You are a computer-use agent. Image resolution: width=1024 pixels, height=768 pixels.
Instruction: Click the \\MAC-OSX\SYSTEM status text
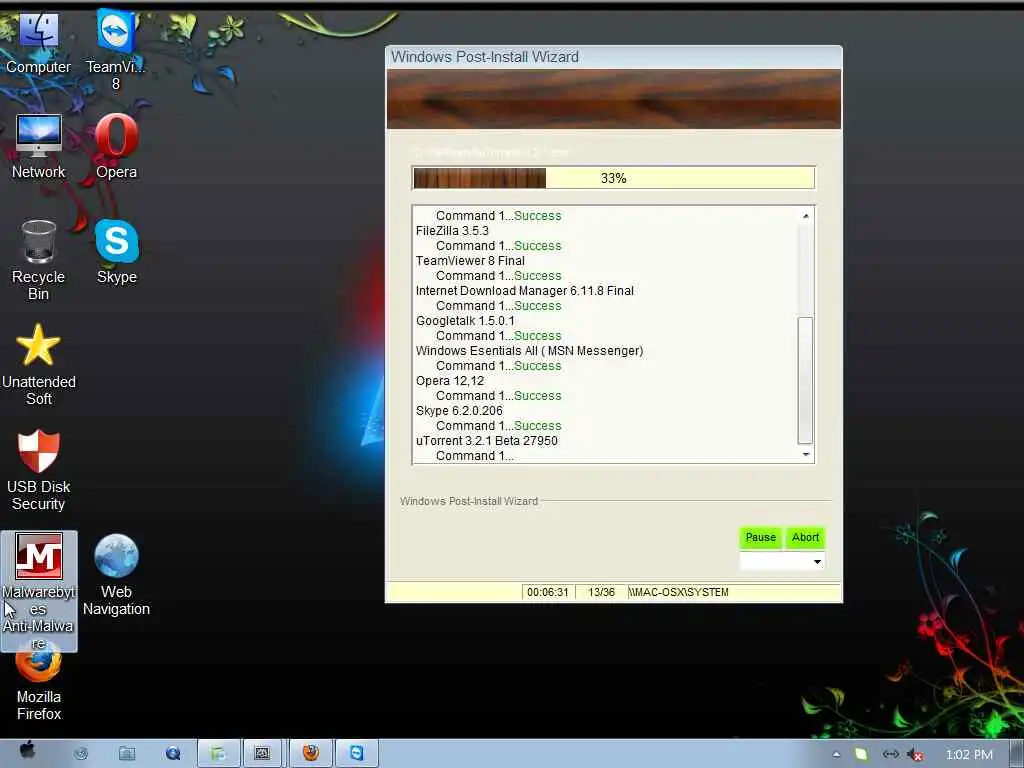coord(678,592)
